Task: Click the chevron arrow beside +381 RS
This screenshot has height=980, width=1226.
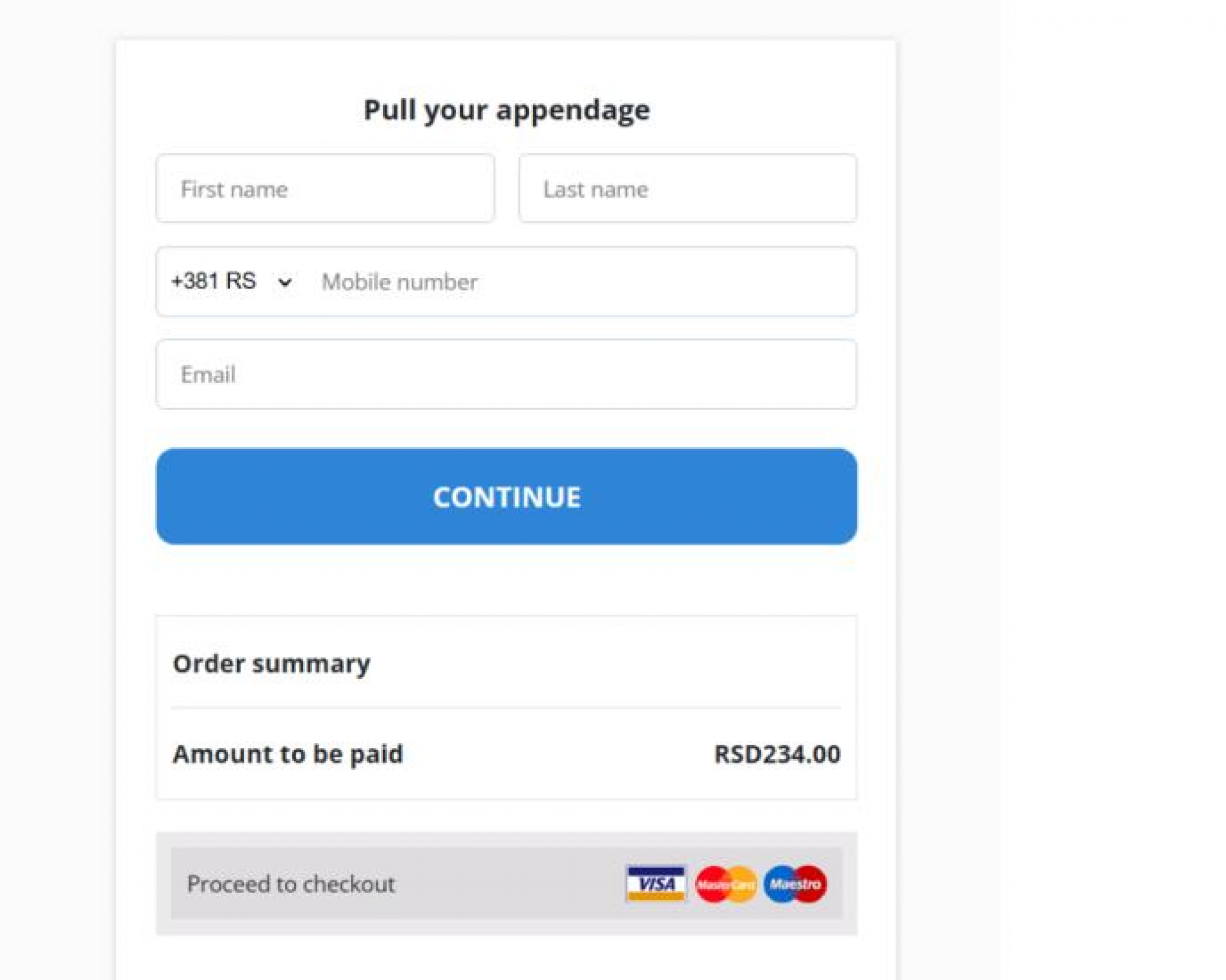Action: click(x=285, y=282)
